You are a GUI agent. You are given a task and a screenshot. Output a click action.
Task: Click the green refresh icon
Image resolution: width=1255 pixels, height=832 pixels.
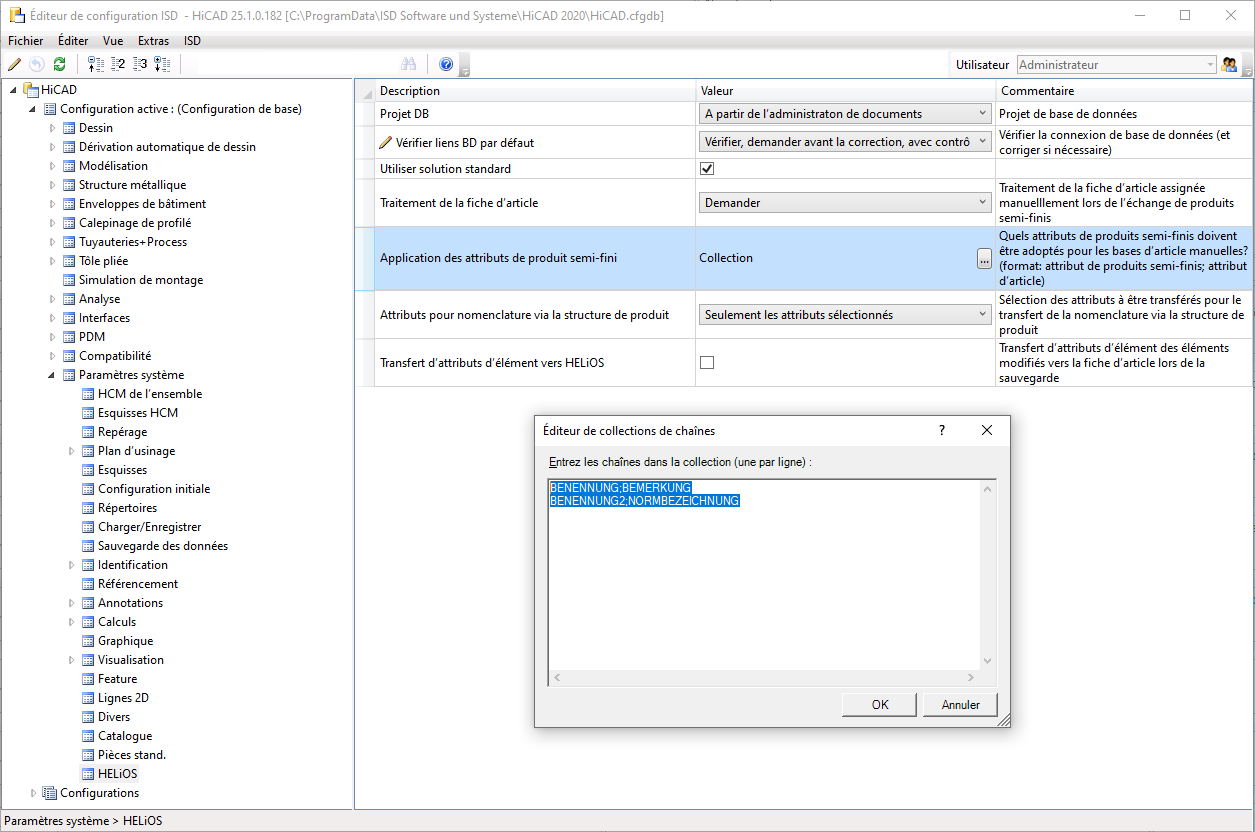(60, 64)
